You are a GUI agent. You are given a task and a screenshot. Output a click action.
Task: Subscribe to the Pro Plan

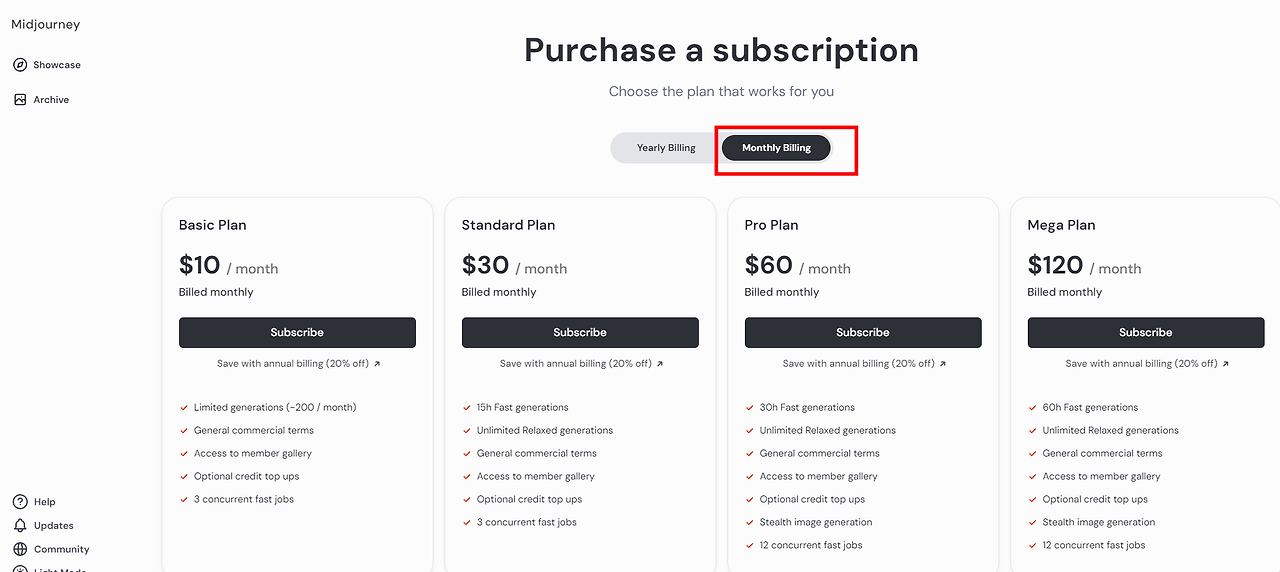pyautogui.click(x=863, y=333)
